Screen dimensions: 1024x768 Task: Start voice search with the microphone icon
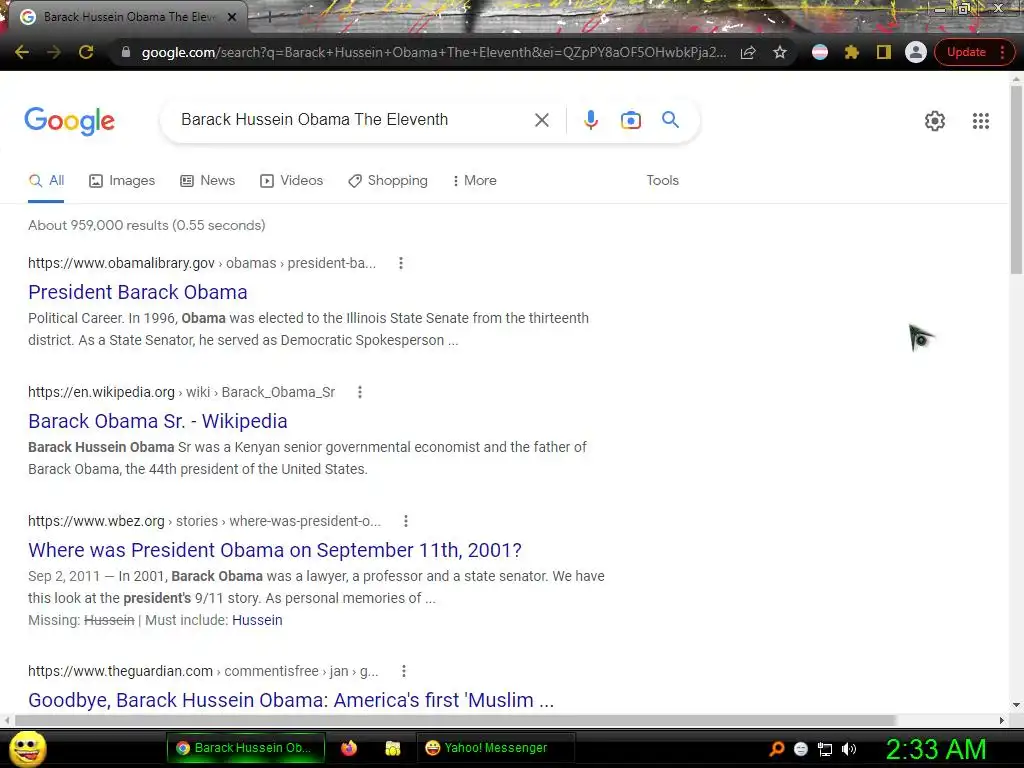(591, 120)
